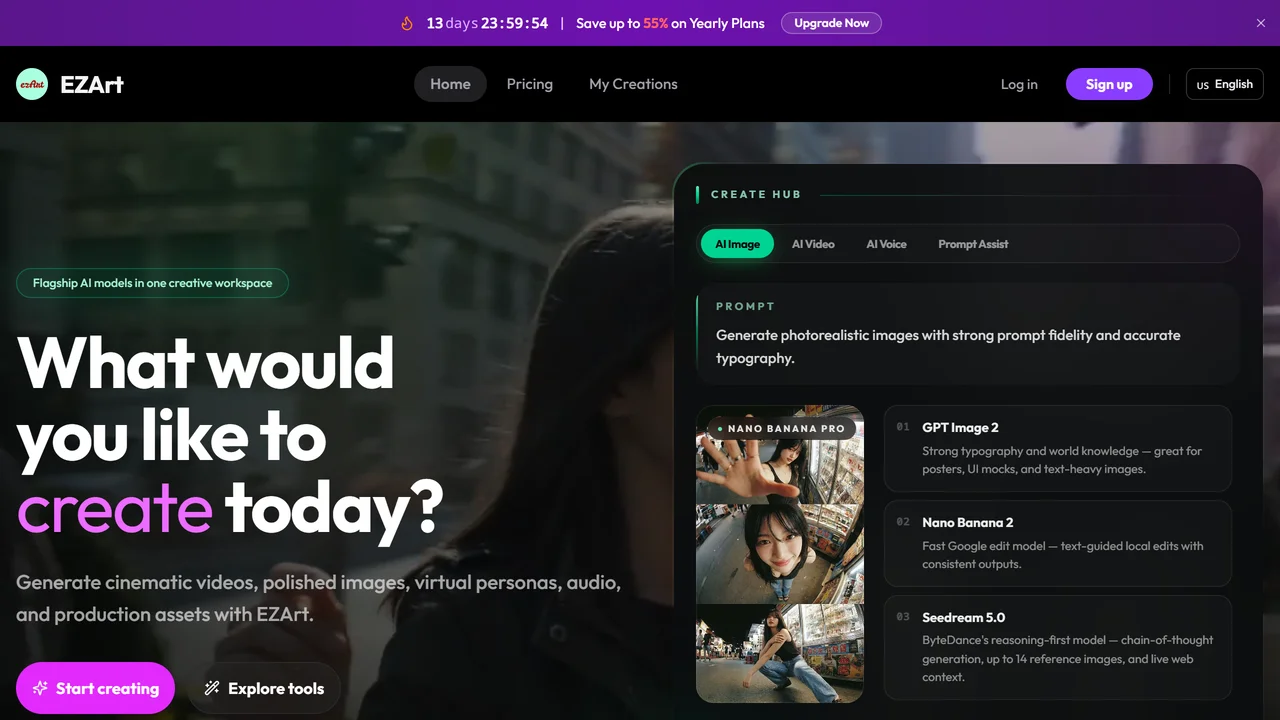Select the GPT Image 2 model card
Viewport: 1280px width, 720px height.
pyautogui.click(x=1058, y=448)
